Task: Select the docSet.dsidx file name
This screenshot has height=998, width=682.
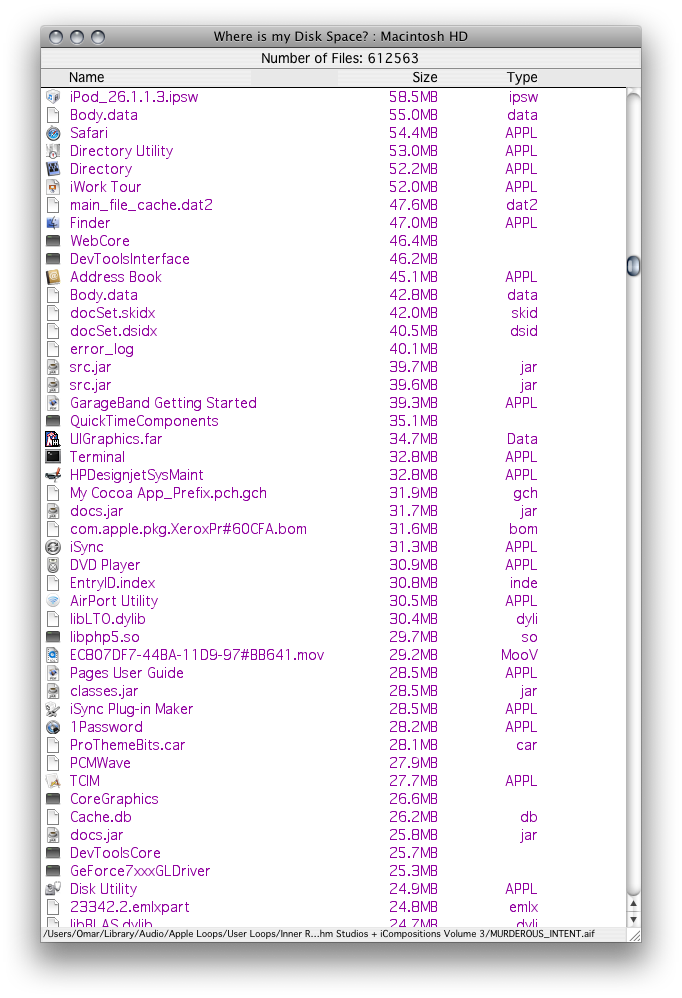Action: point(113,331)
